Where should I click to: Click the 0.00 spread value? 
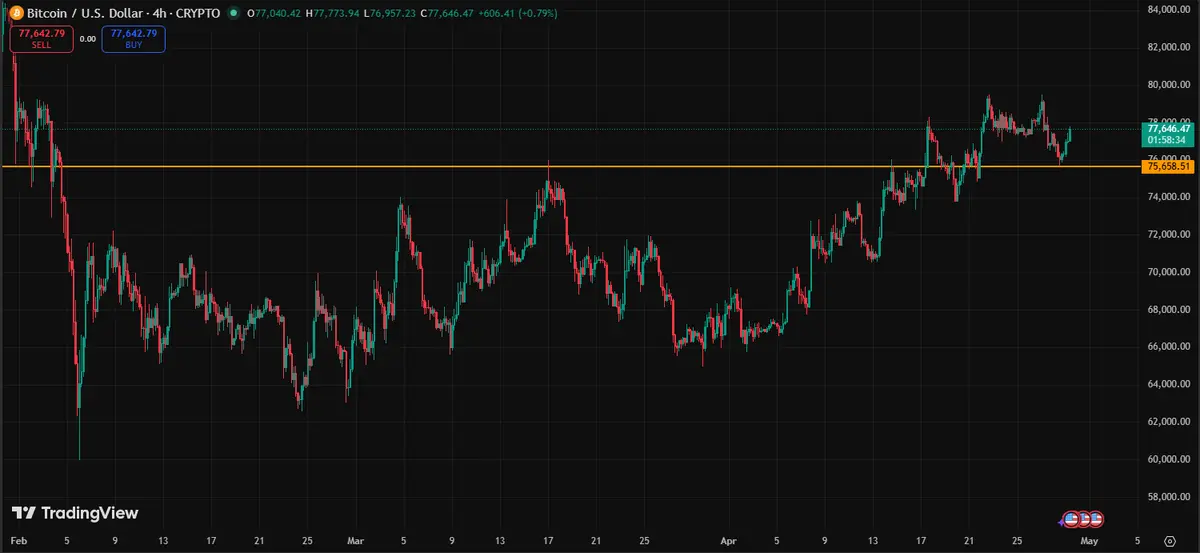(87, 39)
